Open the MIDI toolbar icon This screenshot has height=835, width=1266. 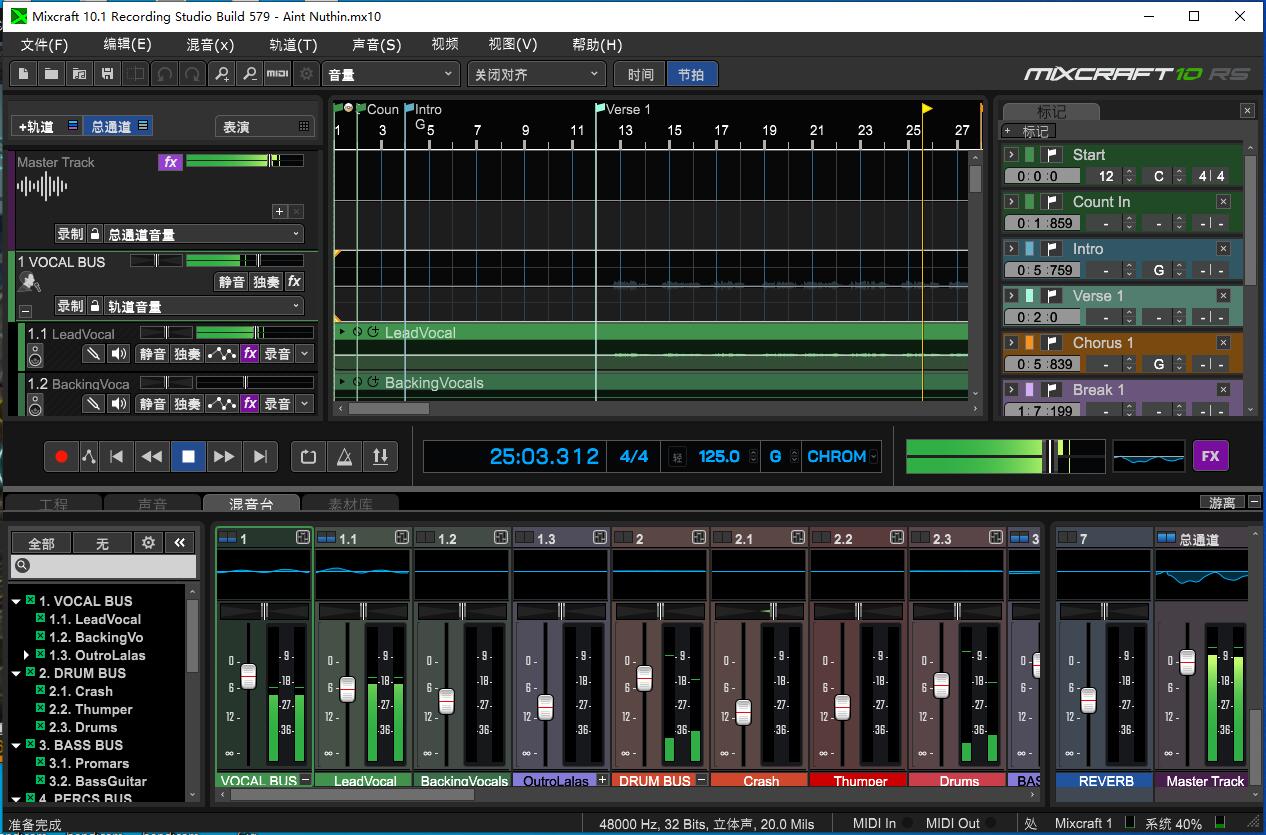pyautogui.click(x=278, y=74)
